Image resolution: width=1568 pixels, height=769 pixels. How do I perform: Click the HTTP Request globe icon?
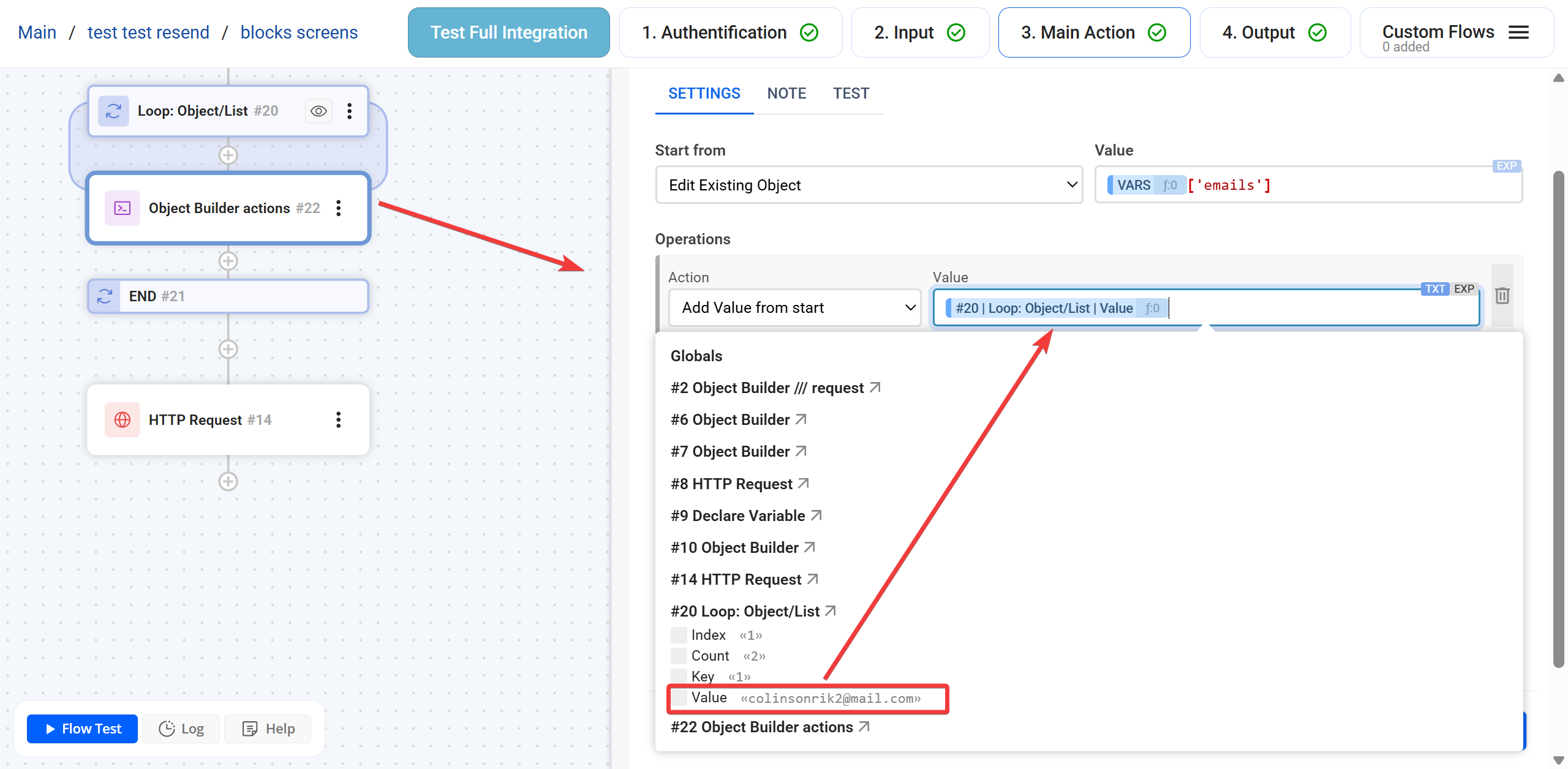[x=123, y=419]
